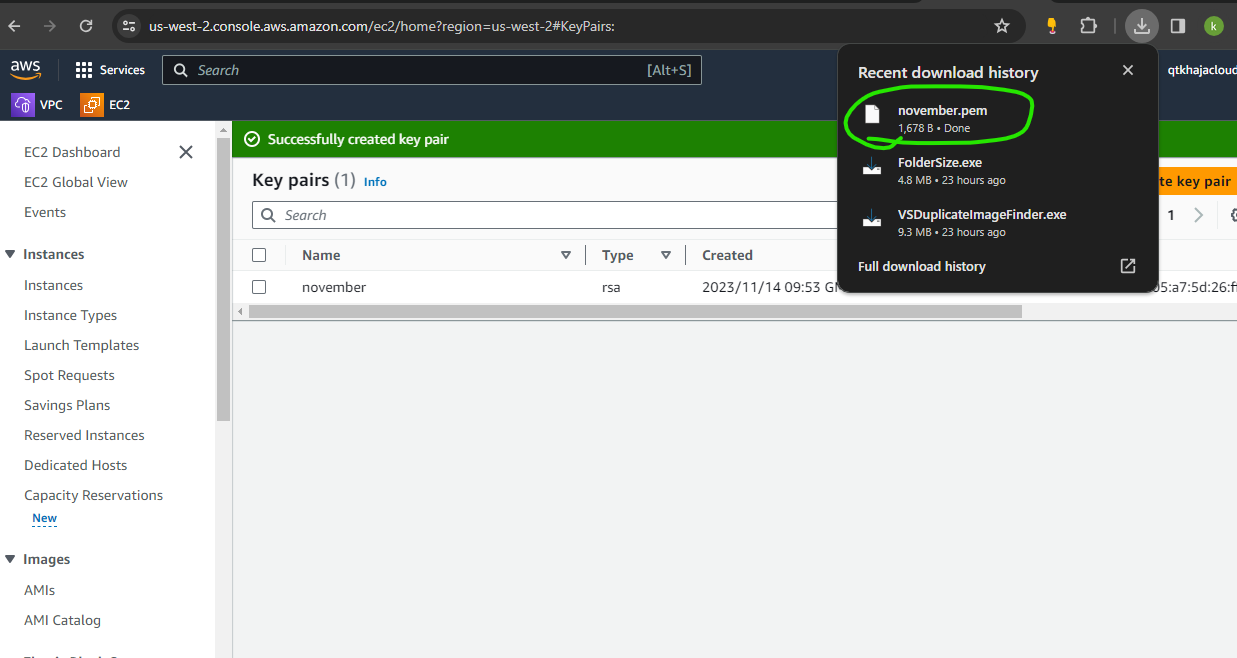Open the EC2 service shortcut
This screenshot has height=658, width=1237.
[x=105, y=104]
